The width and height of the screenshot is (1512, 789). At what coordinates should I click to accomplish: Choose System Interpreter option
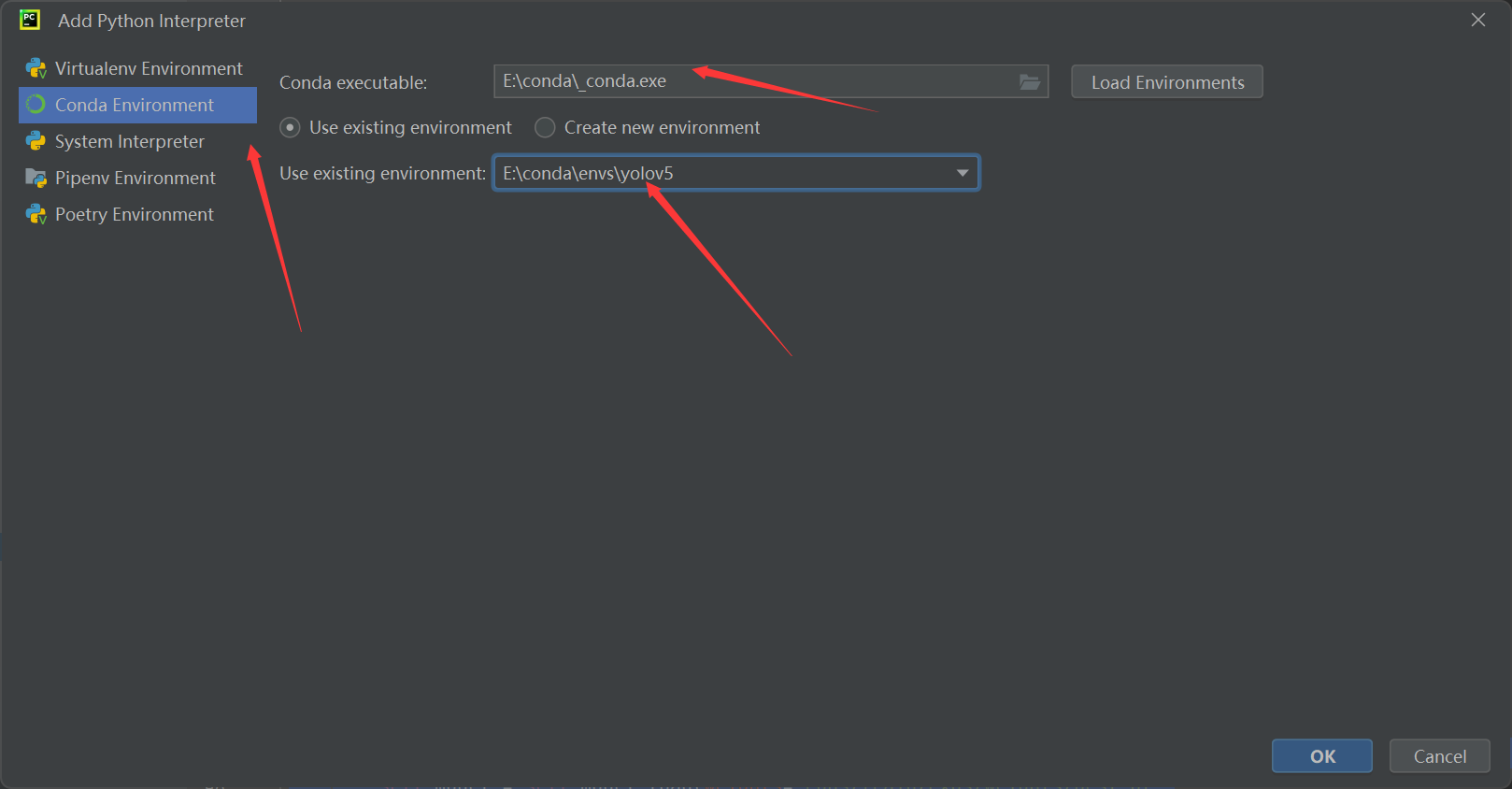point(137,141)
